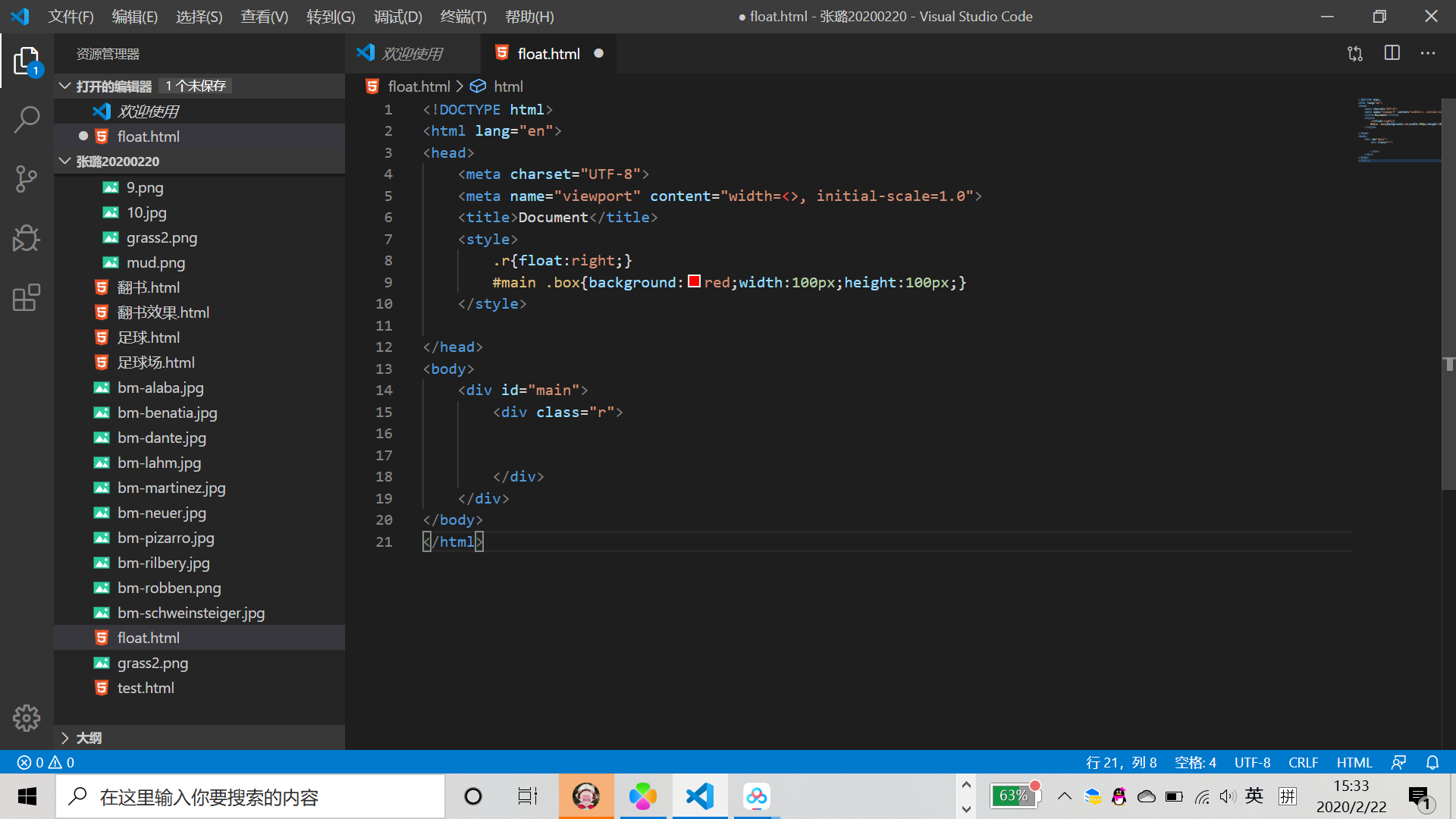Open the Debug view icon
The image size is (1456, 819).
(x=27, y=238)
